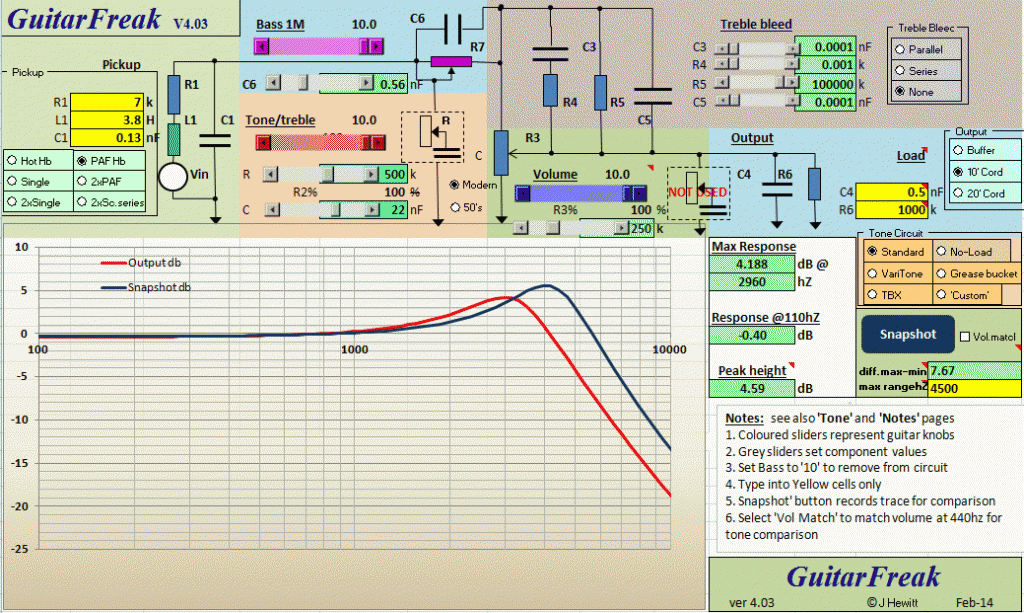Click the load R6 yellow cell

coord(891,210)
